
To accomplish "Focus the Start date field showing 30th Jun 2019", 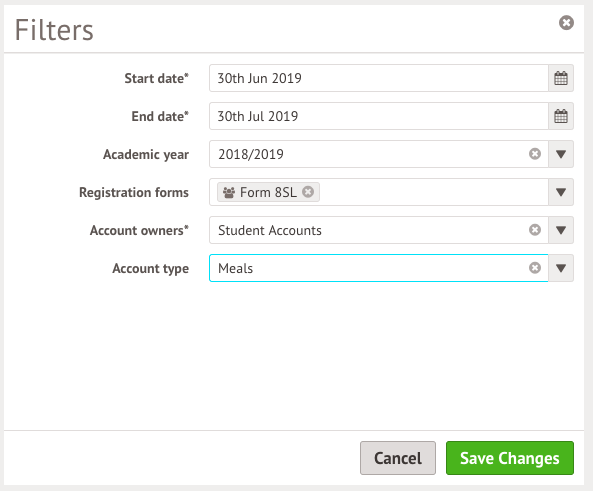I will point(379,78).
